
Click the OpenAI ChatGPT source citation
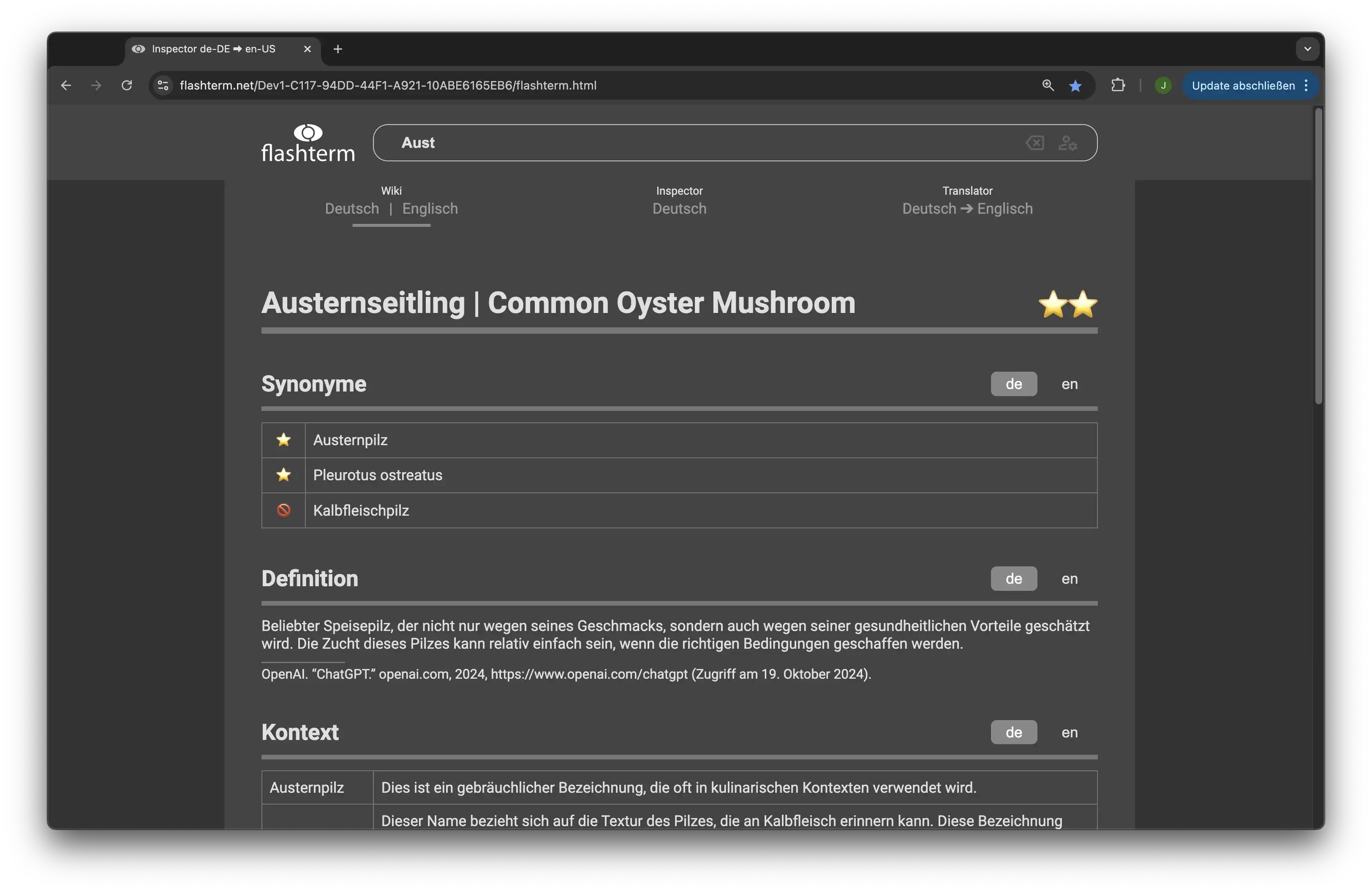click(x=566, y=674)
